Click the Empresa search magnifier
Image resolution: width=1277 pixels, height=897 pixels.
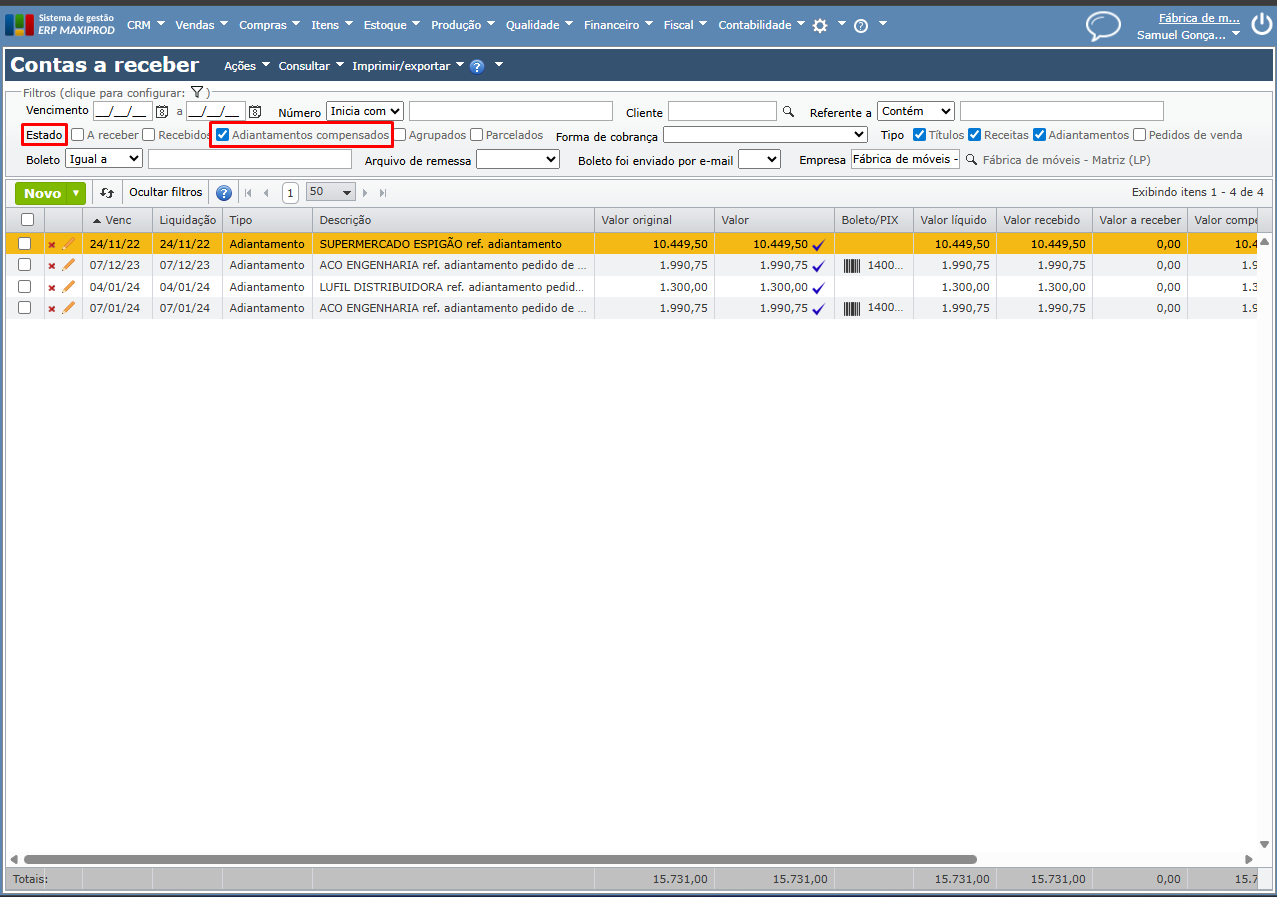point(971,159)
